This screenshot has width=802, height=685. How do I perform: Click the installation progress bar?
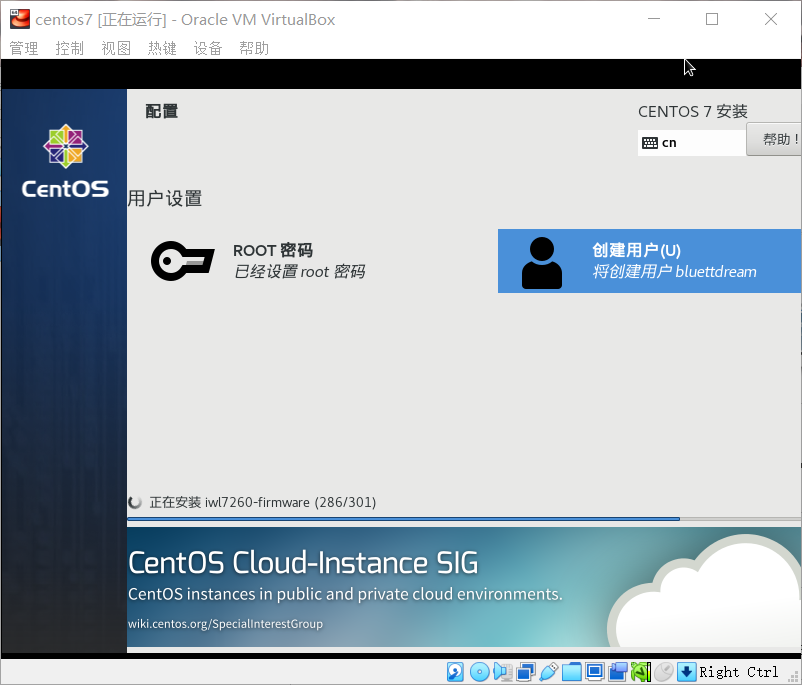pyautogui.click(x=464, y=519)
